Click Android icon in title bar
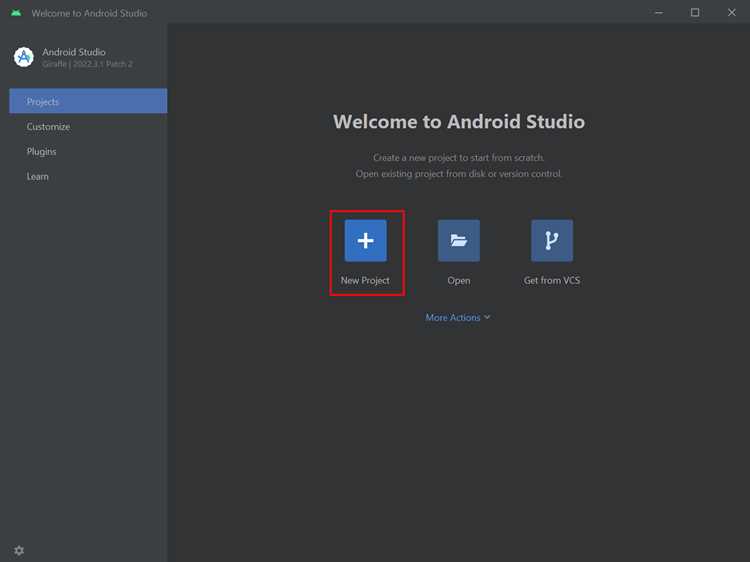Viewport: 750px width, 562px height. click(x=16, y=13)
